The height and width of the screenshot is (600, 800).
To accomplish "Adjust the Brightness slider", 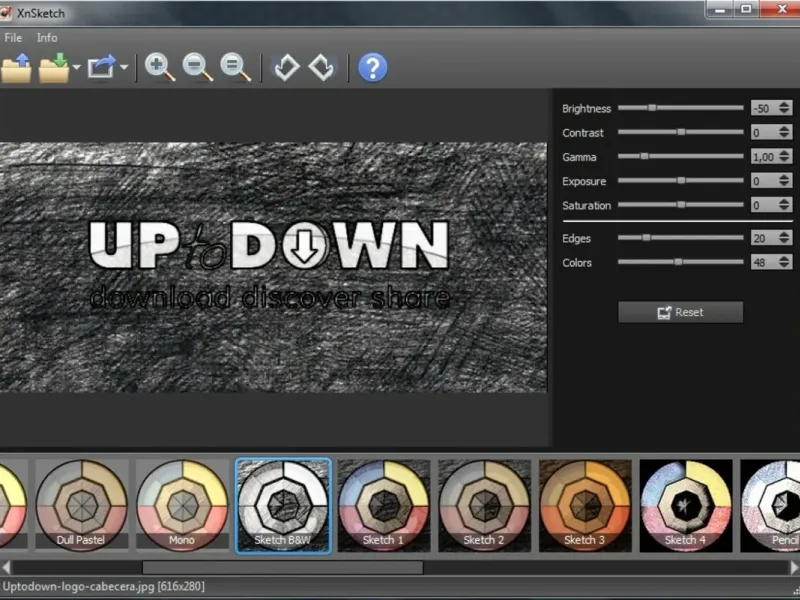I will pyautogui.click(x=681, y=108).
